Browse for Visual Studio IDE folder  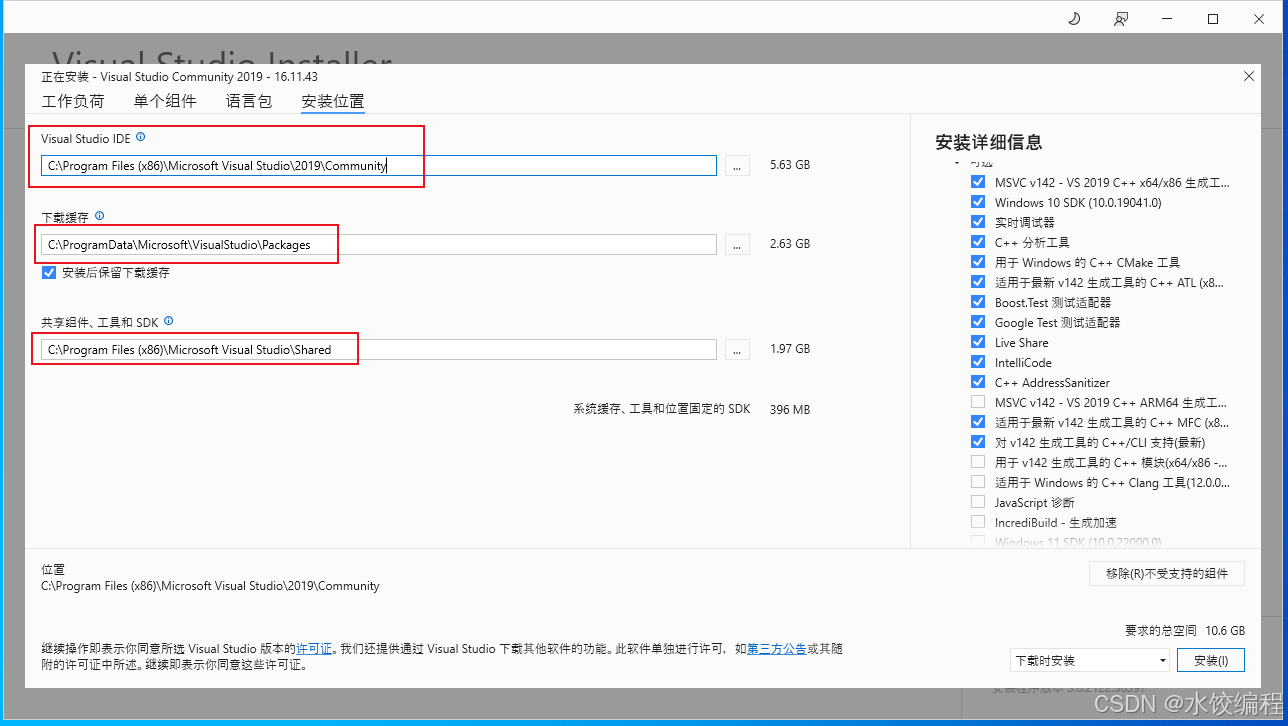[x=737, y=166]
